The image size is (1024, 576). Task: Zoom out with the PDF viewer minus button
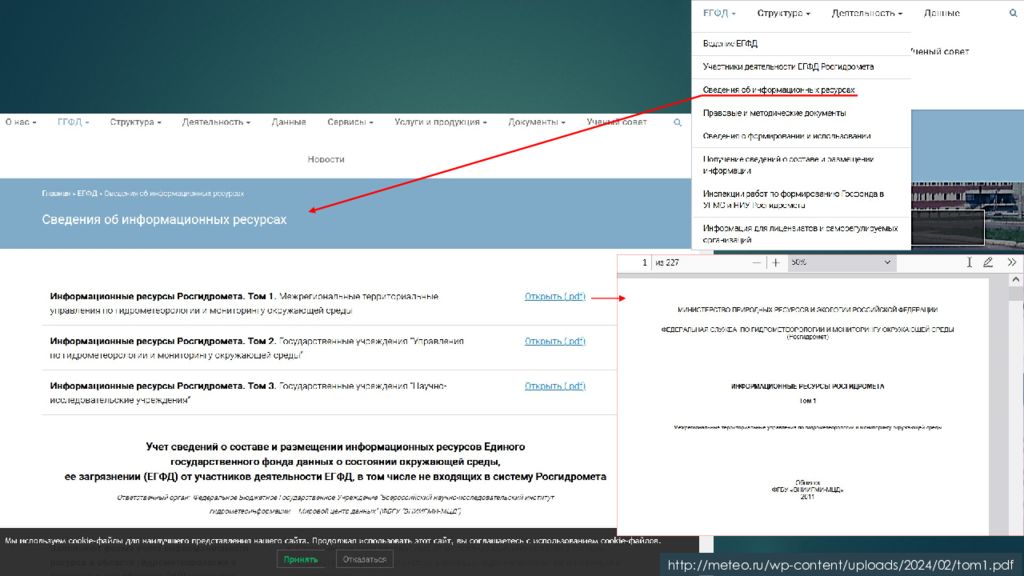point(756,263)
